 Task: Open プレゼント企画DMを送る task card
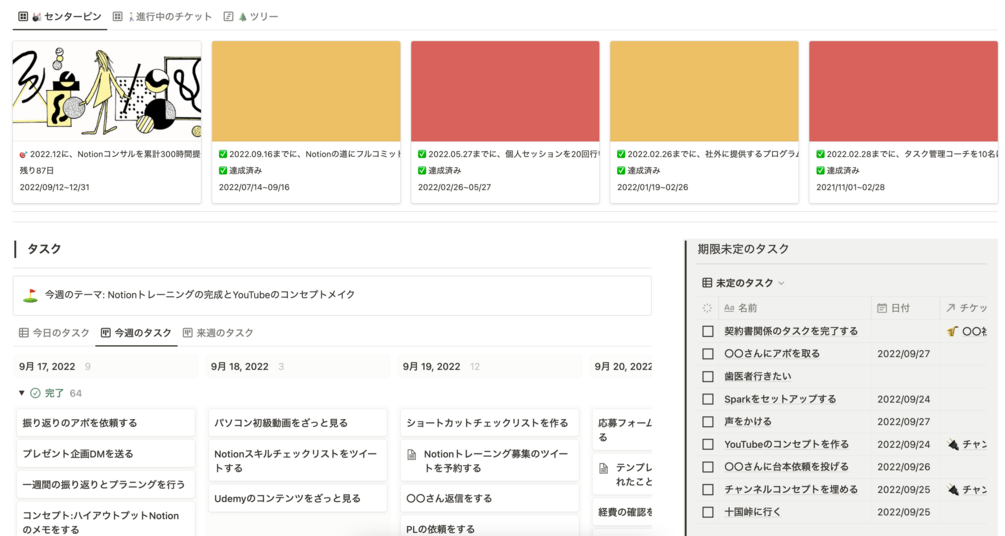(x=106, y=454)
